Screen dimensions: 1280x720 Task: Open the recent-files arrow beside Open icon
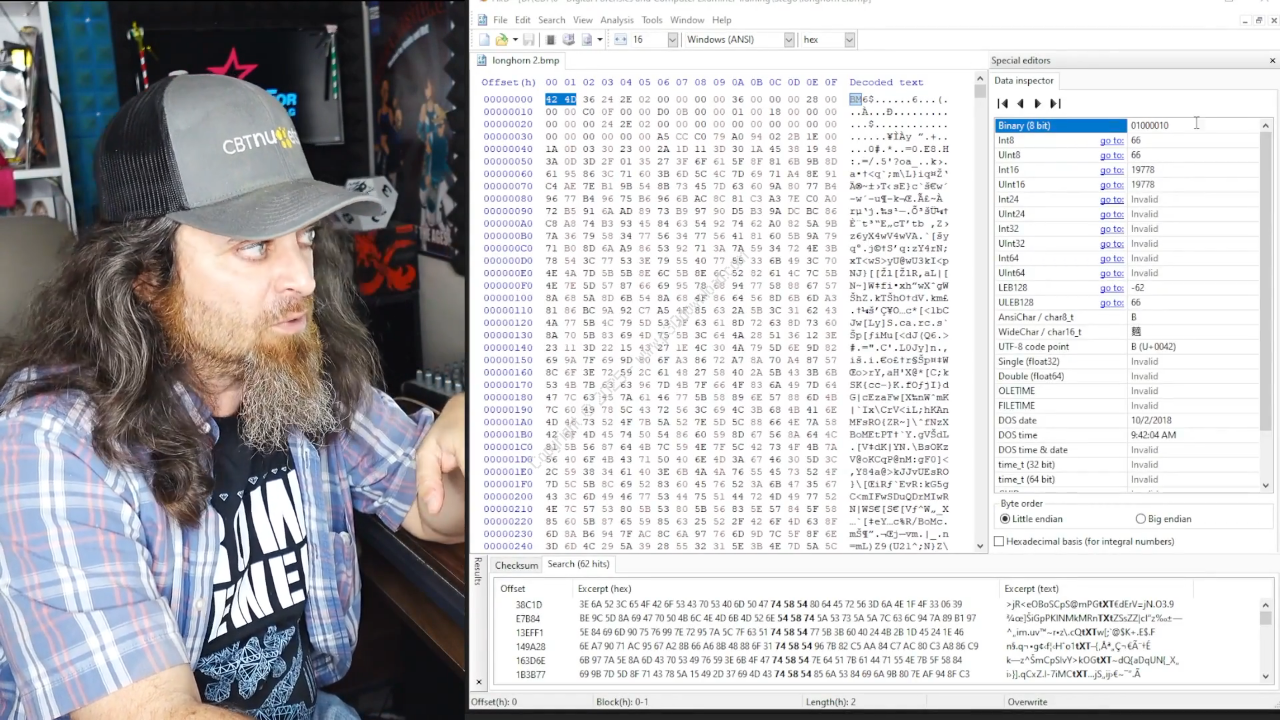pyautogui.click(x=515, y=40)
